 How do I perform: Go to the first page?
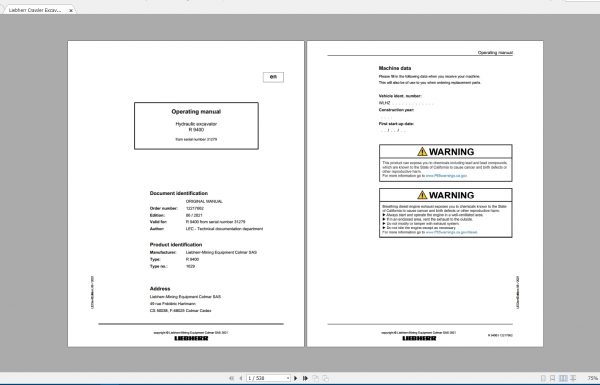[x=232, y=378]
